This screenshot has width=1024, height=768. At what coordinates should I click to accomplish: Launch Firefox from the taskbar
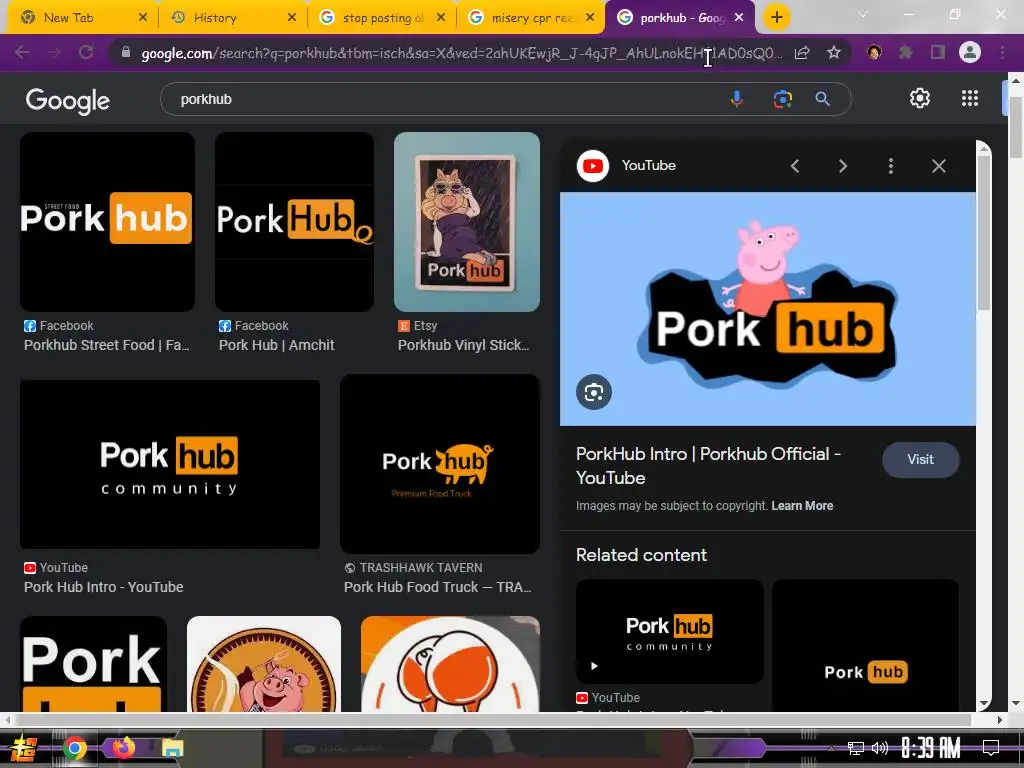tap(123, 747)
